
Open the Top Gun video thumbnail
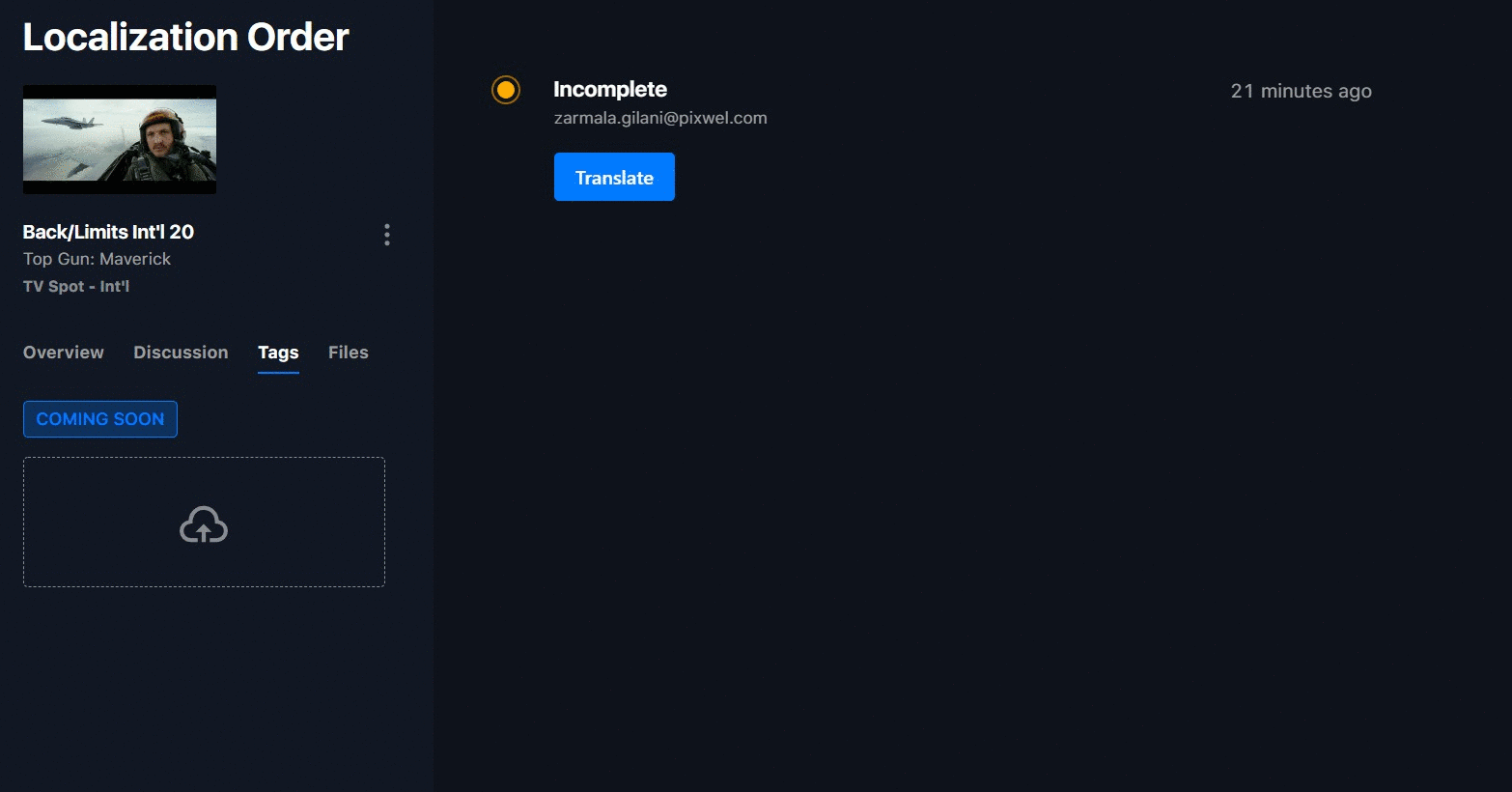coord(120,139)
